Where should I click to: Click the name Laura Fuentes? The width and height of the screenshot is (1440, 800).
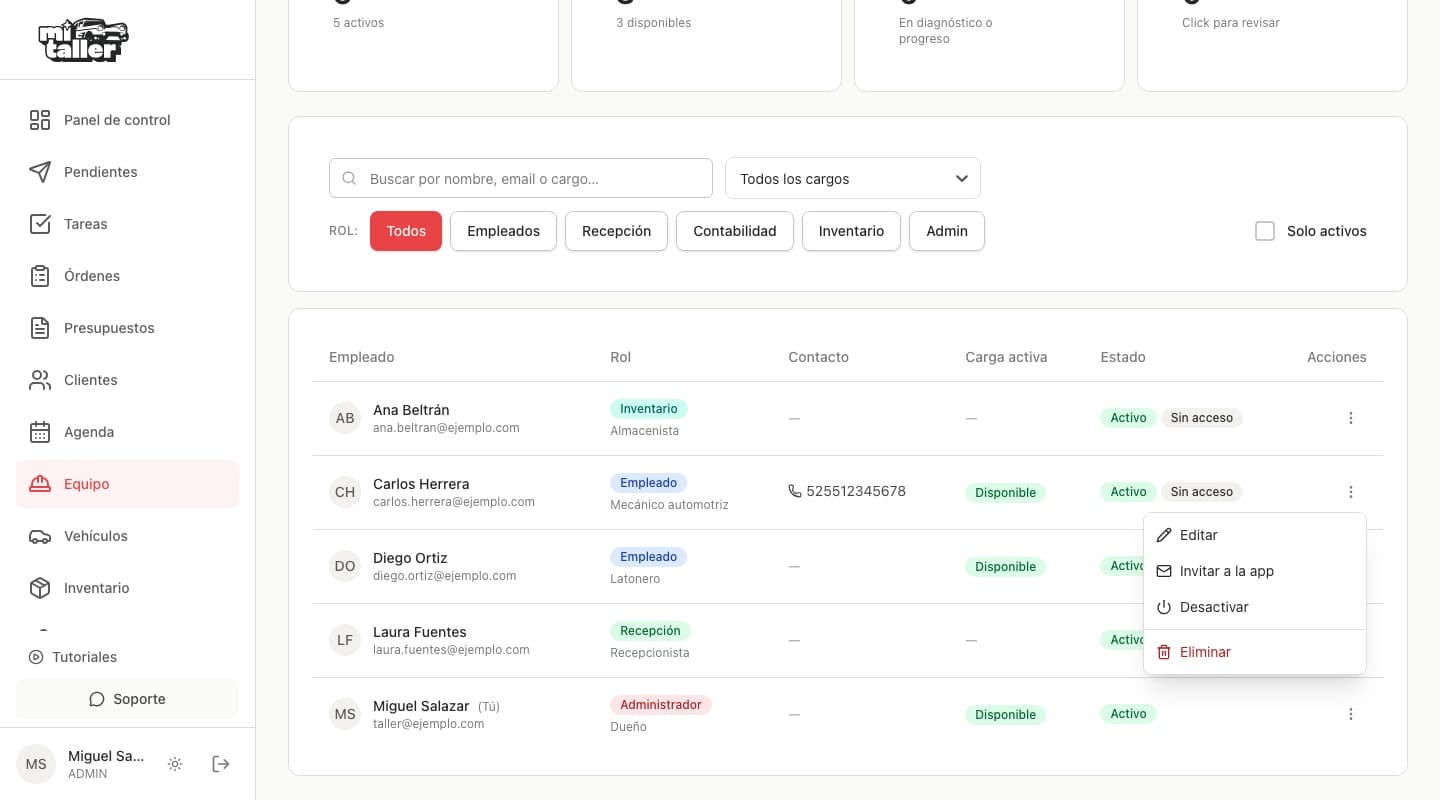(420, 632)
